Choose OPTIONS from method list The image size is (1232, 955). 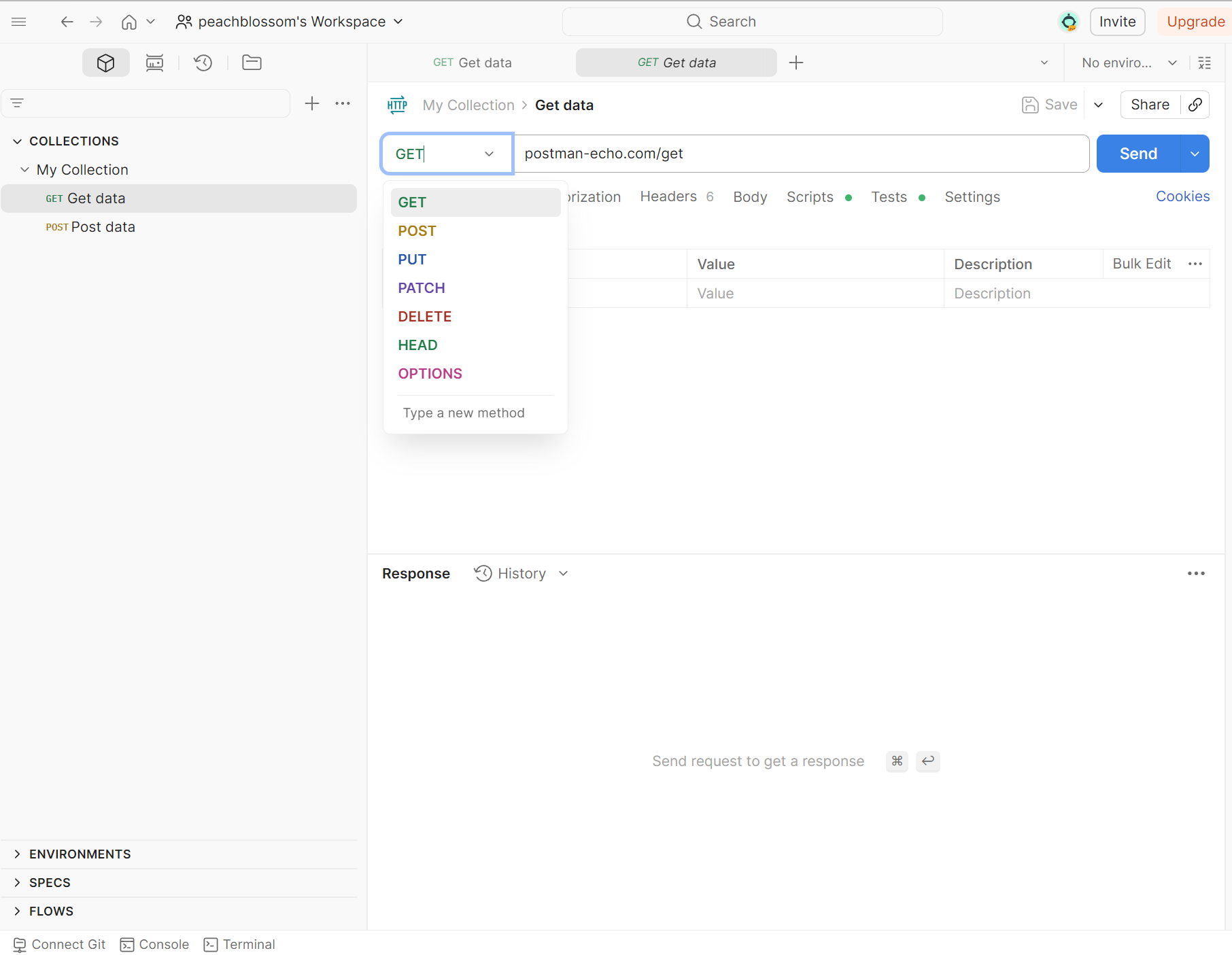[x=475, y=374]
